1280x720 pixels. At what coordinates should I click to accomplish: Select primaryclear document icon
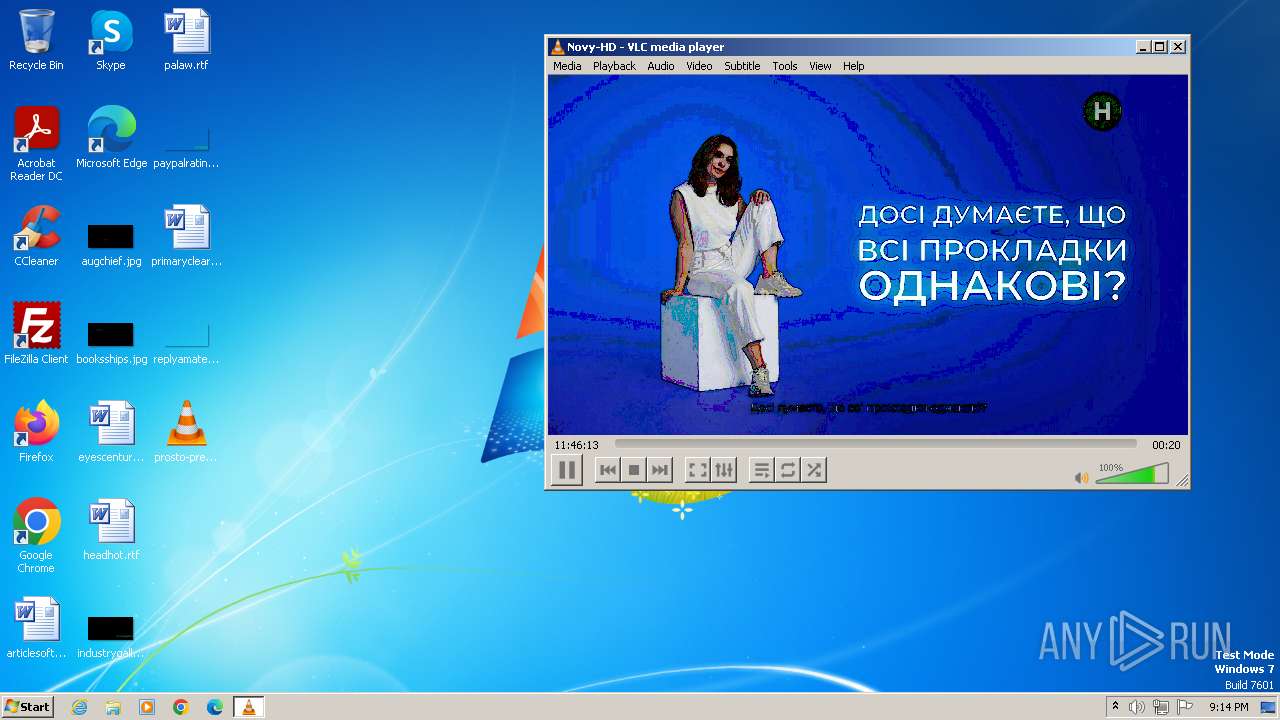(x=186, y=236)
